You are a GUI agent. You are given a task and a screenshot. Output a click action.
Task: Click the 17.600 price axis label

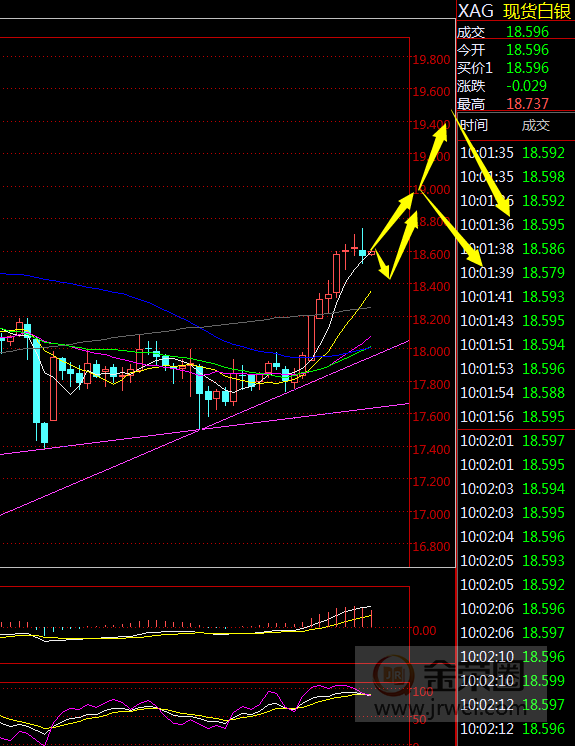pyautogui.click(x=431, y=417)
